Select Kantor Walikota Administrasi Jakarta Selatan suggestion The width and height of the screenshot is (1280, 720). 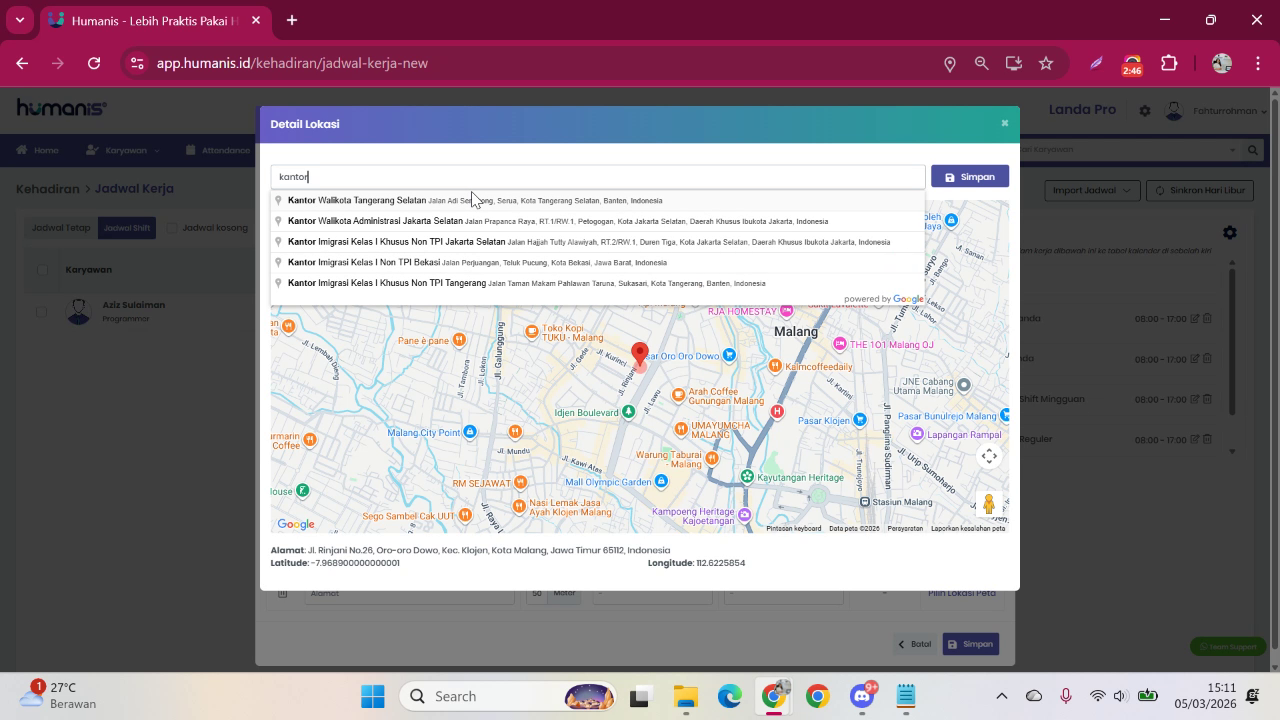(598, 221)
